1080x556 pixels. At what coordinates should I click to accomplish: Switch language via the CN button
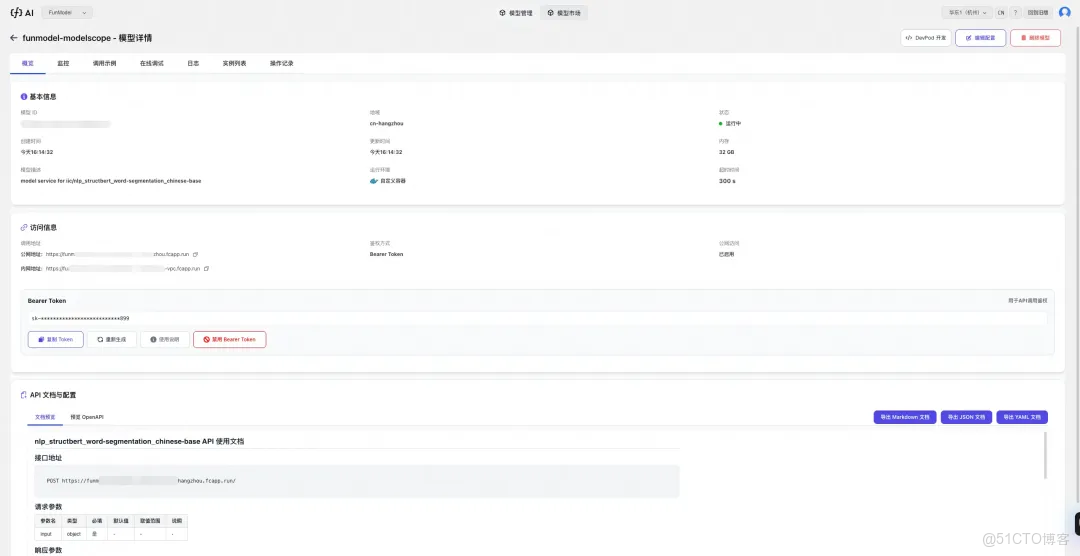point(1001,12)
